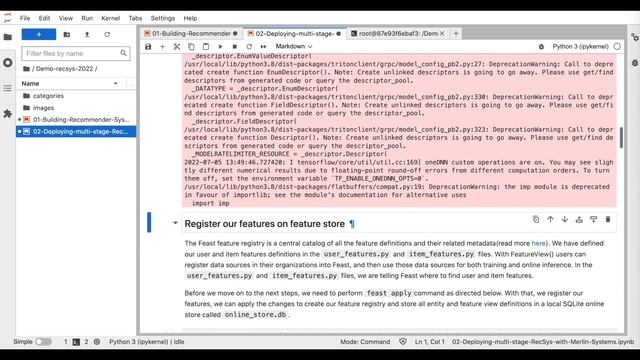Screen dimensions: 640x360
Task: Restart kernel and run all cells
Action: tap(264, 47)
